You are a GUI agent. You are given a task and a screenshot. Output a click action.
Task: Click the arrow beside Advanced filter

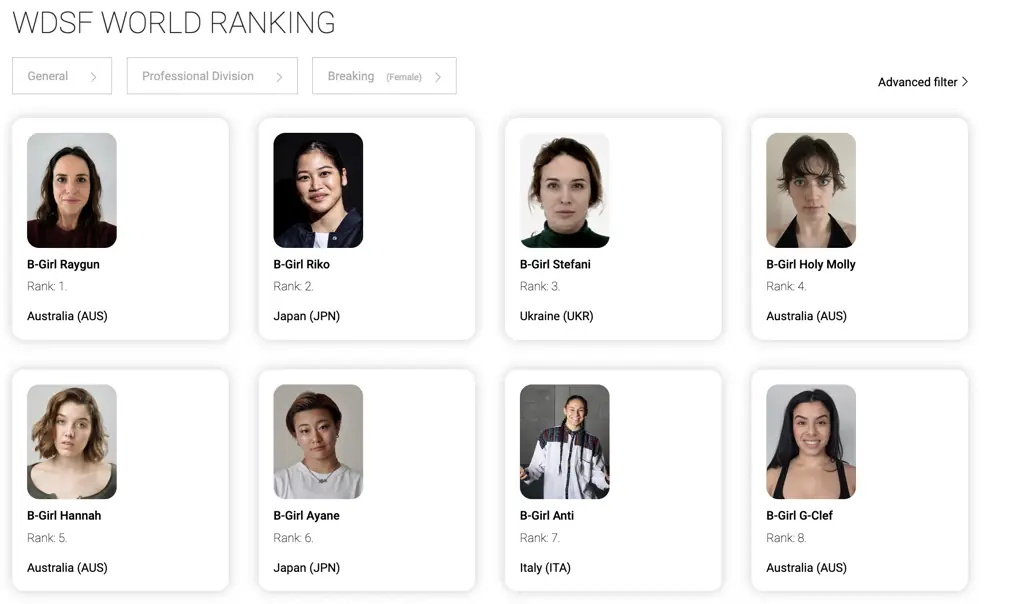pos(964,81)
